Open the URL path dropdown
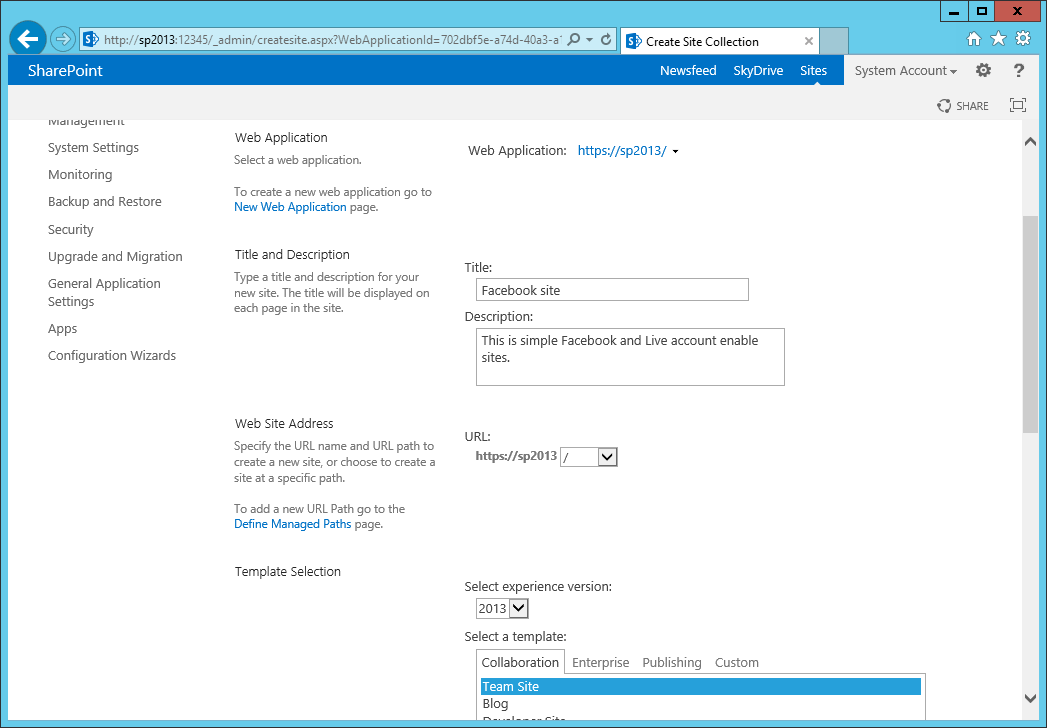The image size is (1047, 728). 589,457
